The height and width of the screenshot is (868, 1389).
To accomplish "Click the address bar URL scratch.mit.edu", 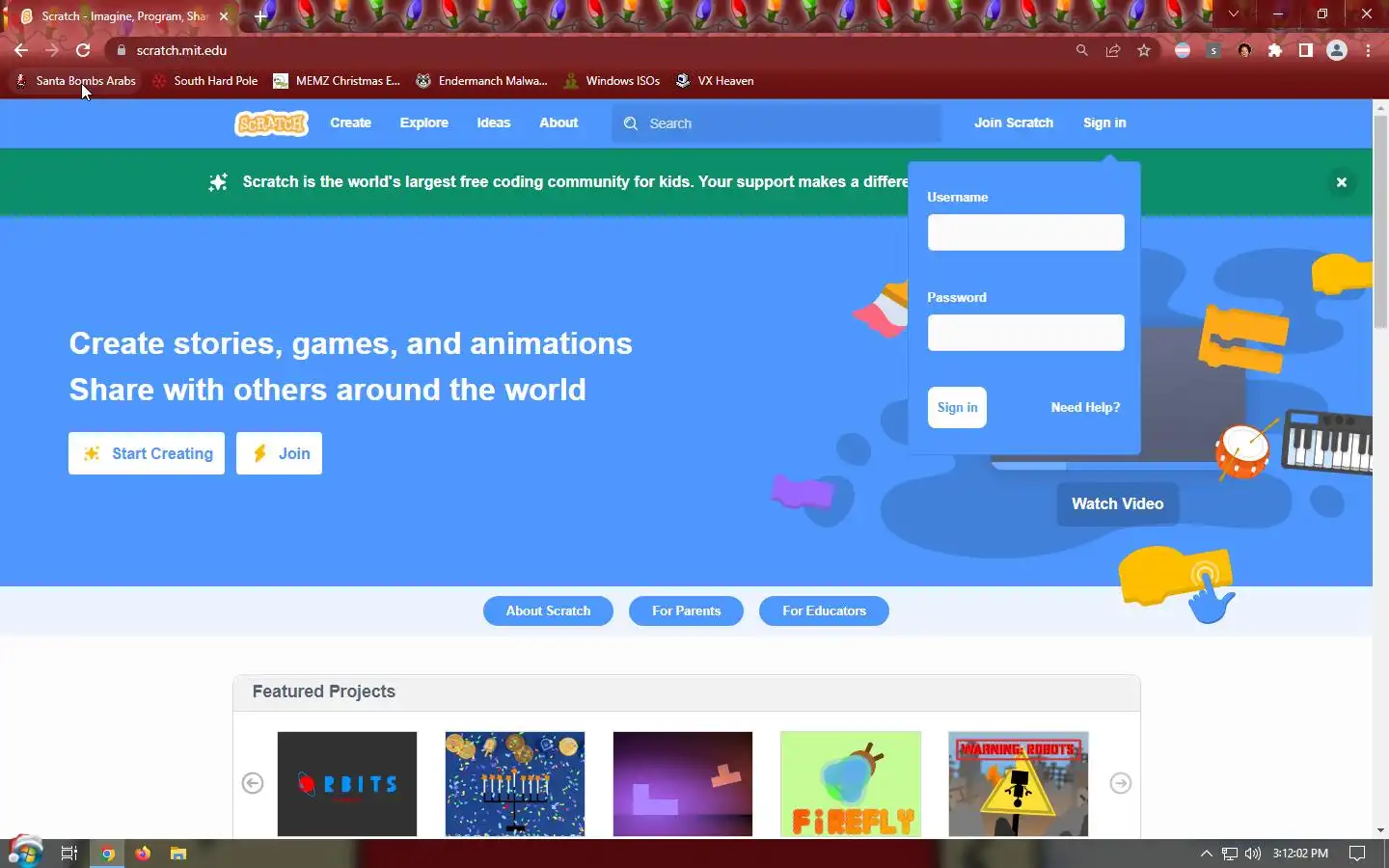I will coord(181,50).
